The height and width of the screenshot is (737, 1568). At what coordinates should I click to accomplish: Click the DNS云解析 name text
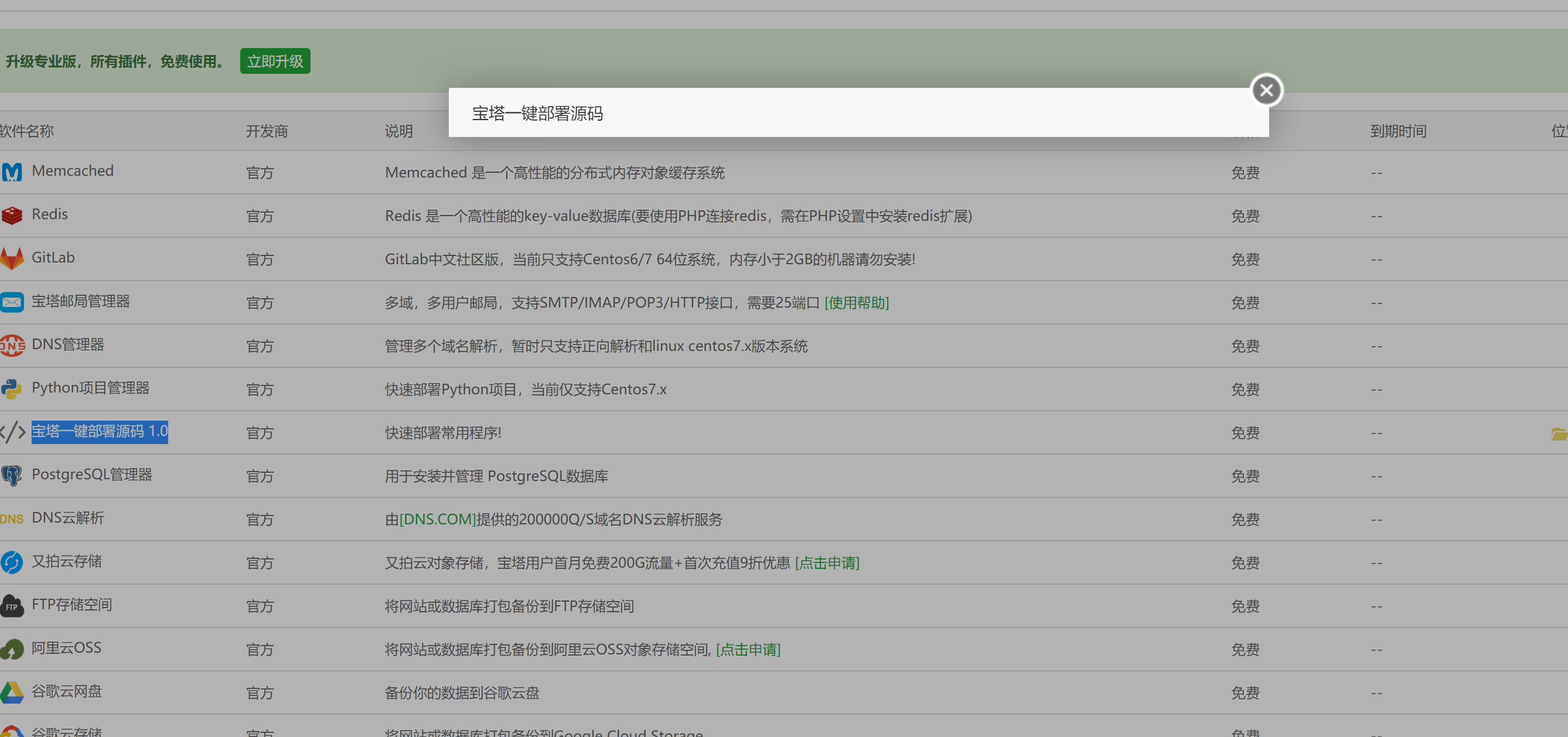click(x=67, y=517)
